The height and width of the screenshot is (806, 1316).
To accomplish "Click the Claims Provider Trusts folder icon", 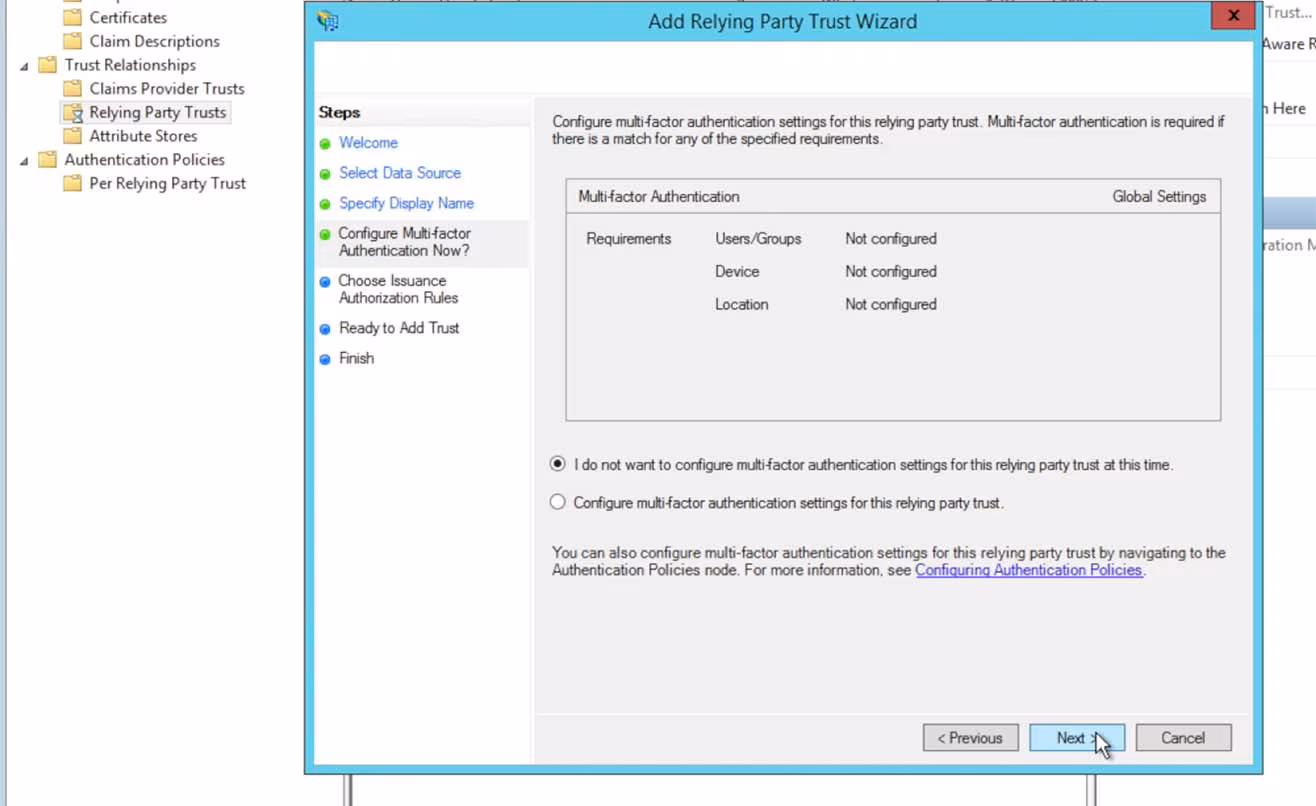I will (x=71, y=88).
